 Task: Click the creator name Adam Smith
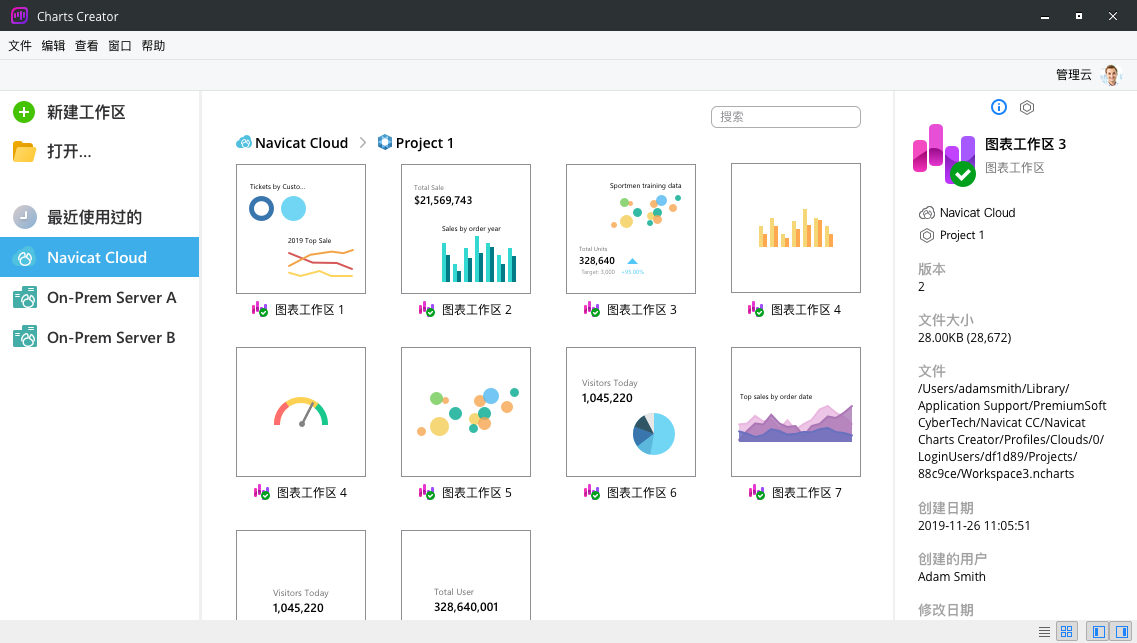point(951,576)
